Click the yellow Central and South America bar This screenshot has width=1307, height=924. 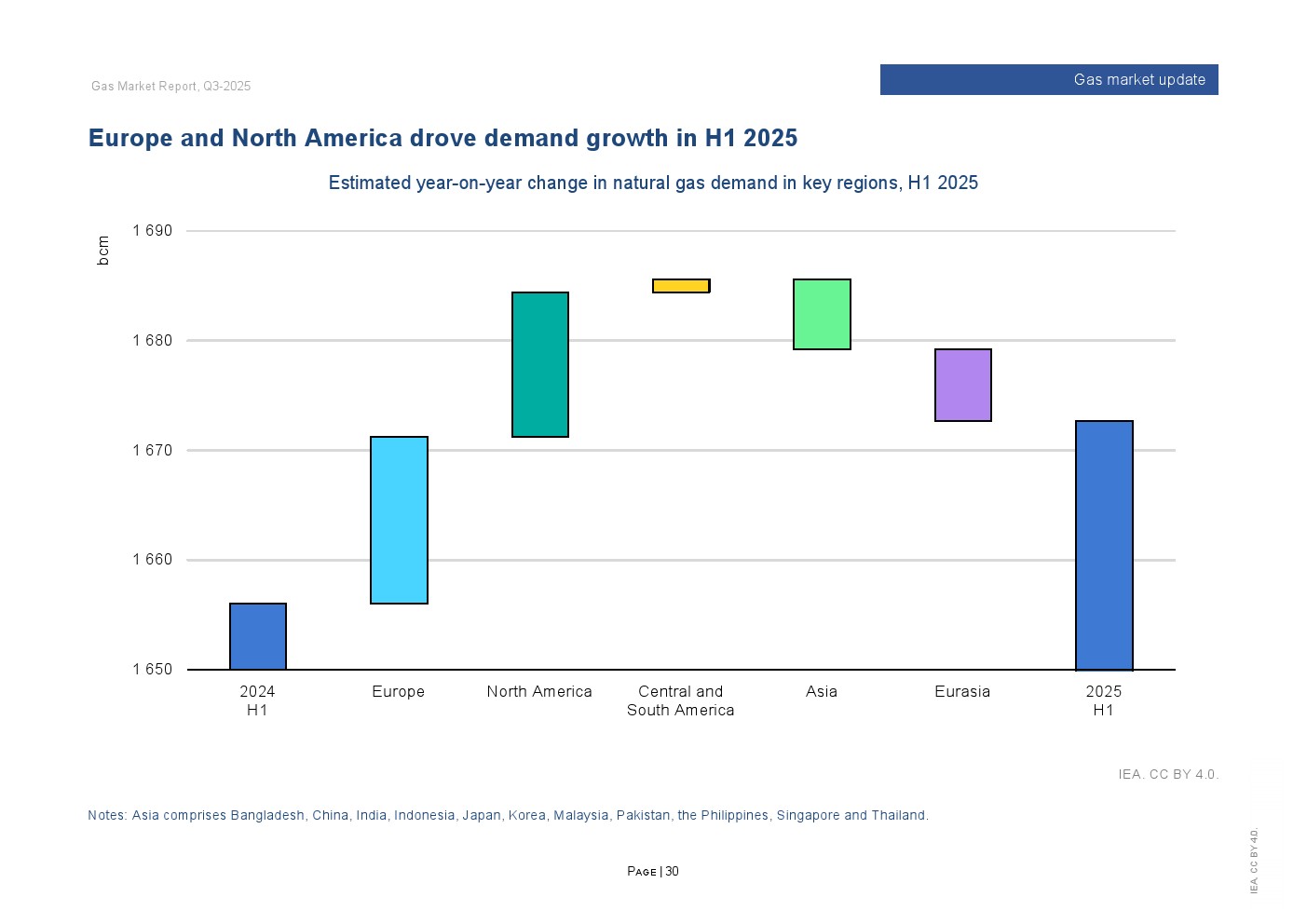click(681, 286)
